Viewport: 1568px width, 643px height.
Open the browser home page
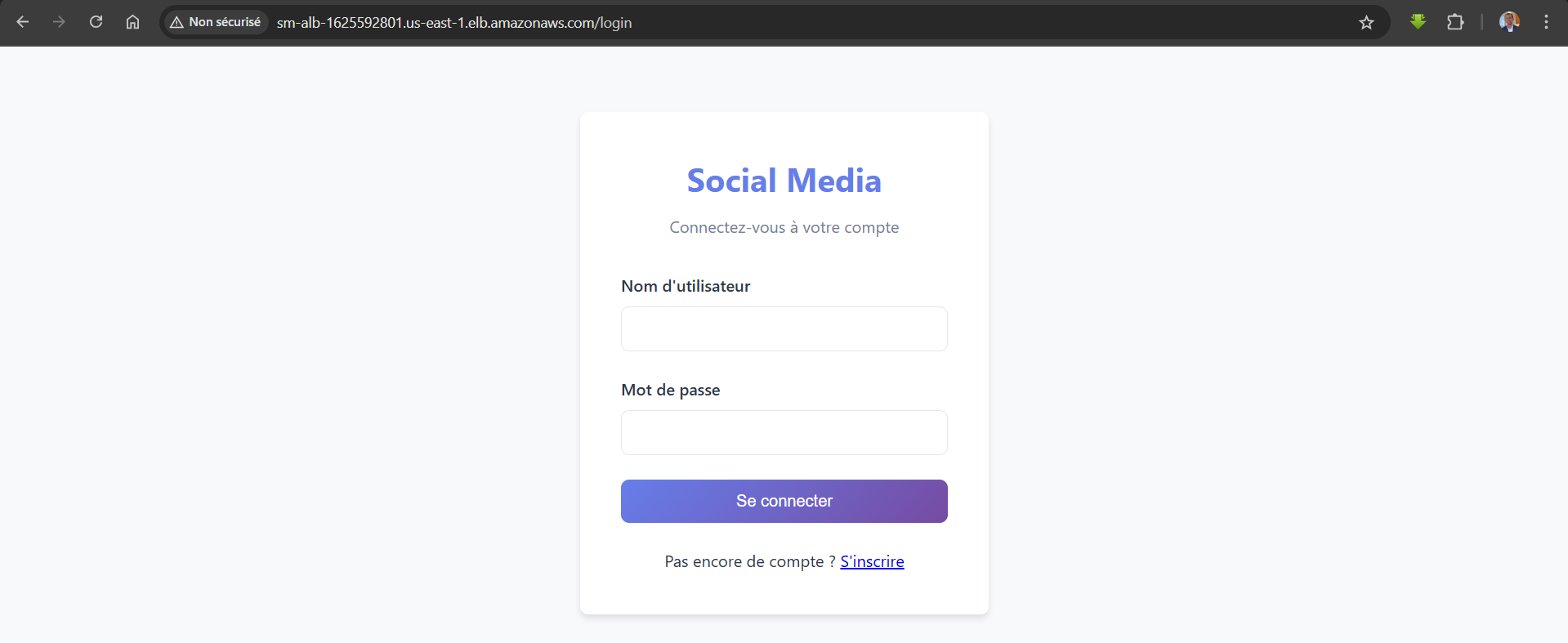(x=132, y=22)
